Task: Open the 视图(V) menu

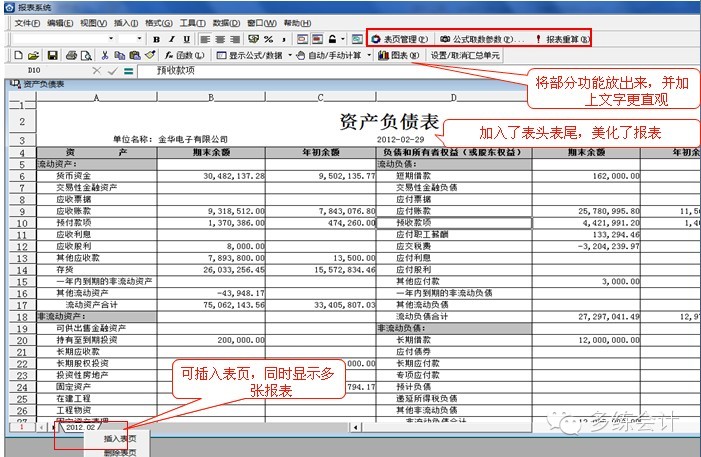Action: (x=93, y=23)
